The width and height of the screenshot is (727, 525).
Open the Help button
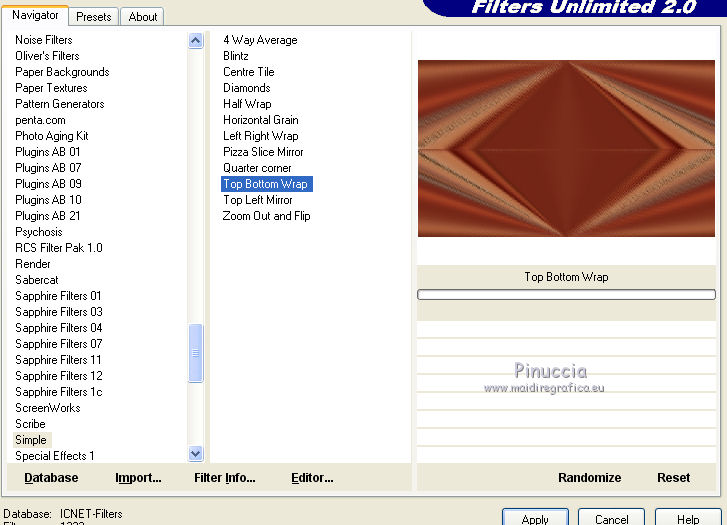(688, 518)
